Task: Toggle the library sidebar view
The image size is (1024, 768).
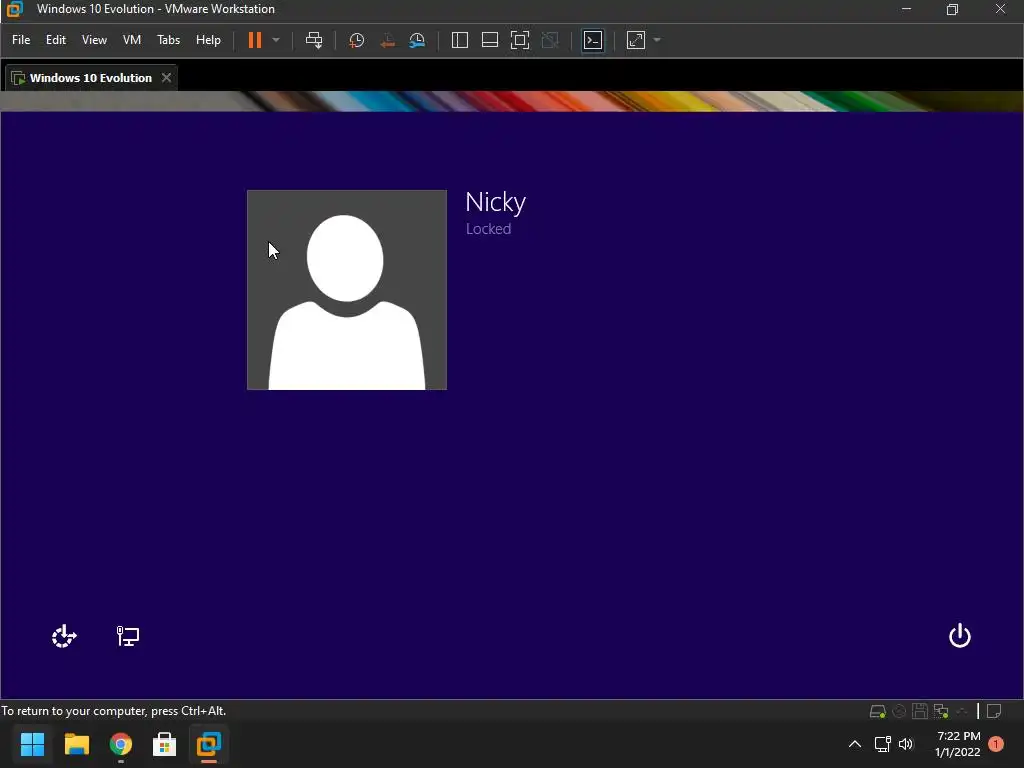Action: click(x=460, y=40)
